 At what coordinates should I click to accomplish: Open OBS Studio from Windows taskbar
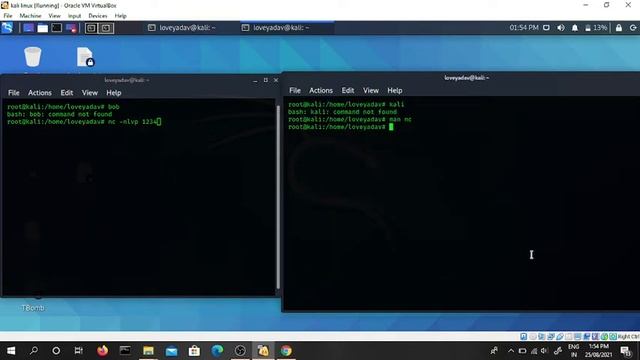coord(240,351)
